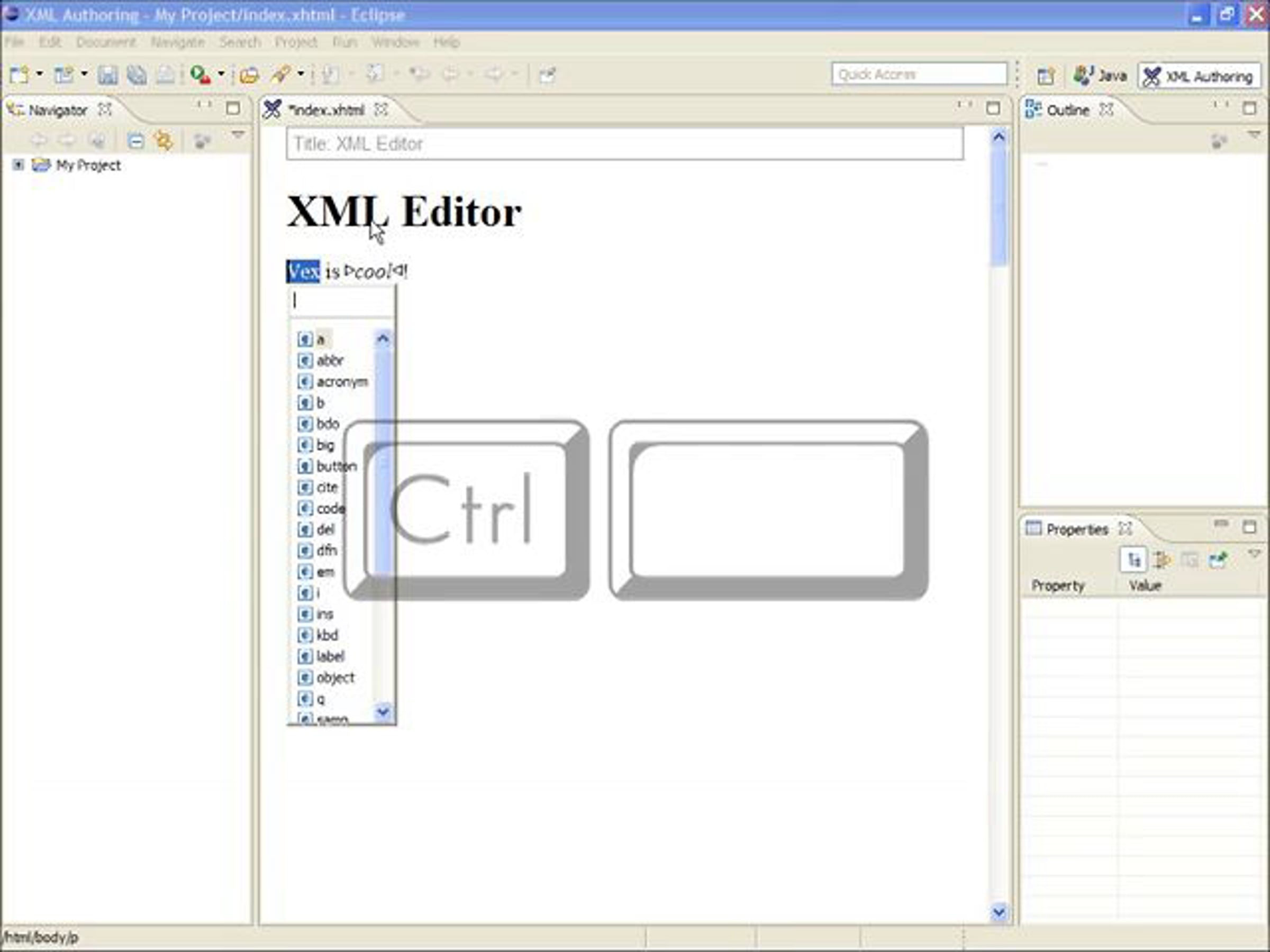Toggle Show Advanced Properties button
Viewport: 1270px width, 952px height.
[1162, 560]
